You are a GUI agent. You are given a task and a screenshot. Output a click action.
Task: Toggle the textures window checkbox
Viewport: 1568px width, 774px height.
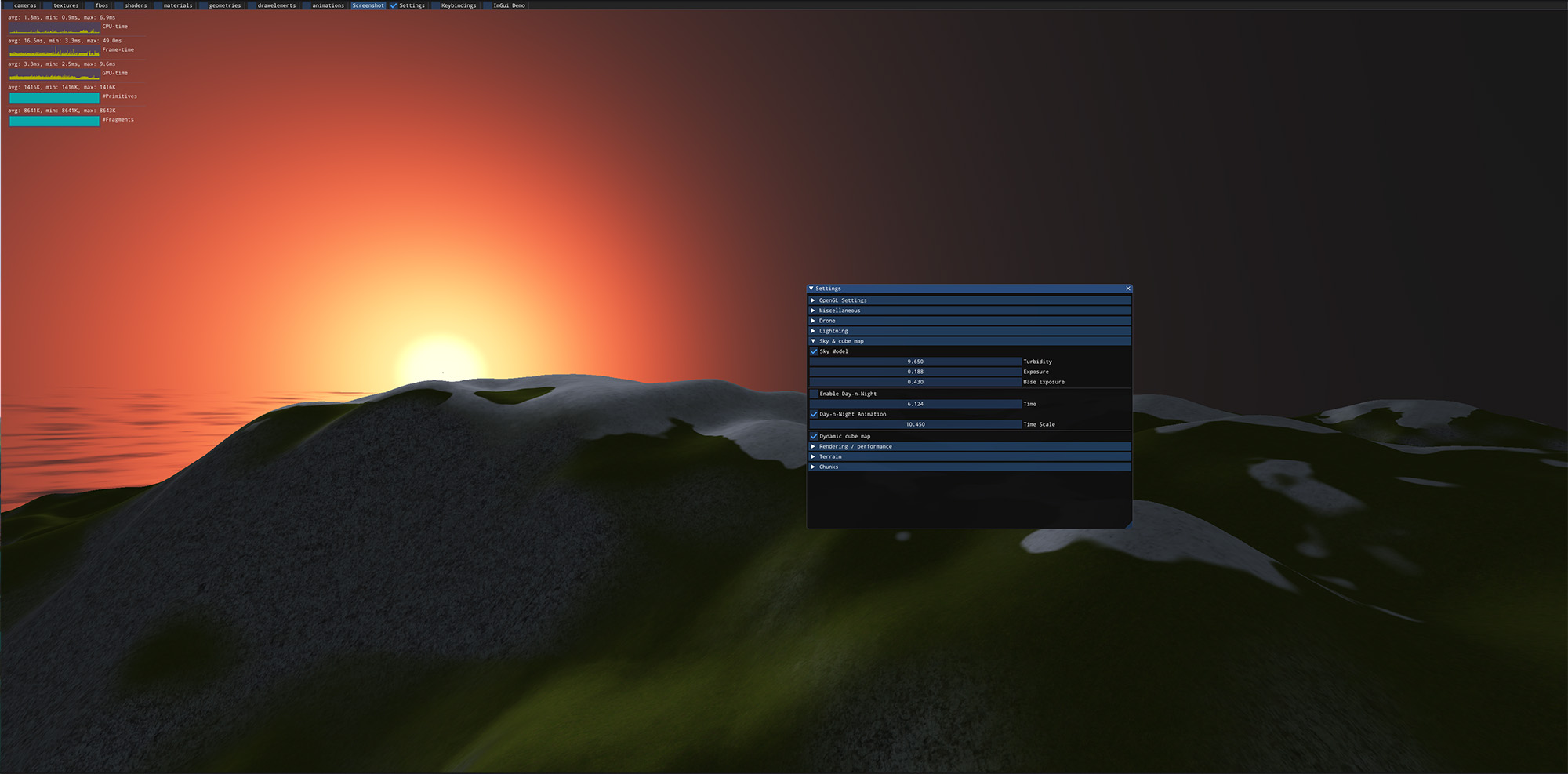tap(48, 5)
